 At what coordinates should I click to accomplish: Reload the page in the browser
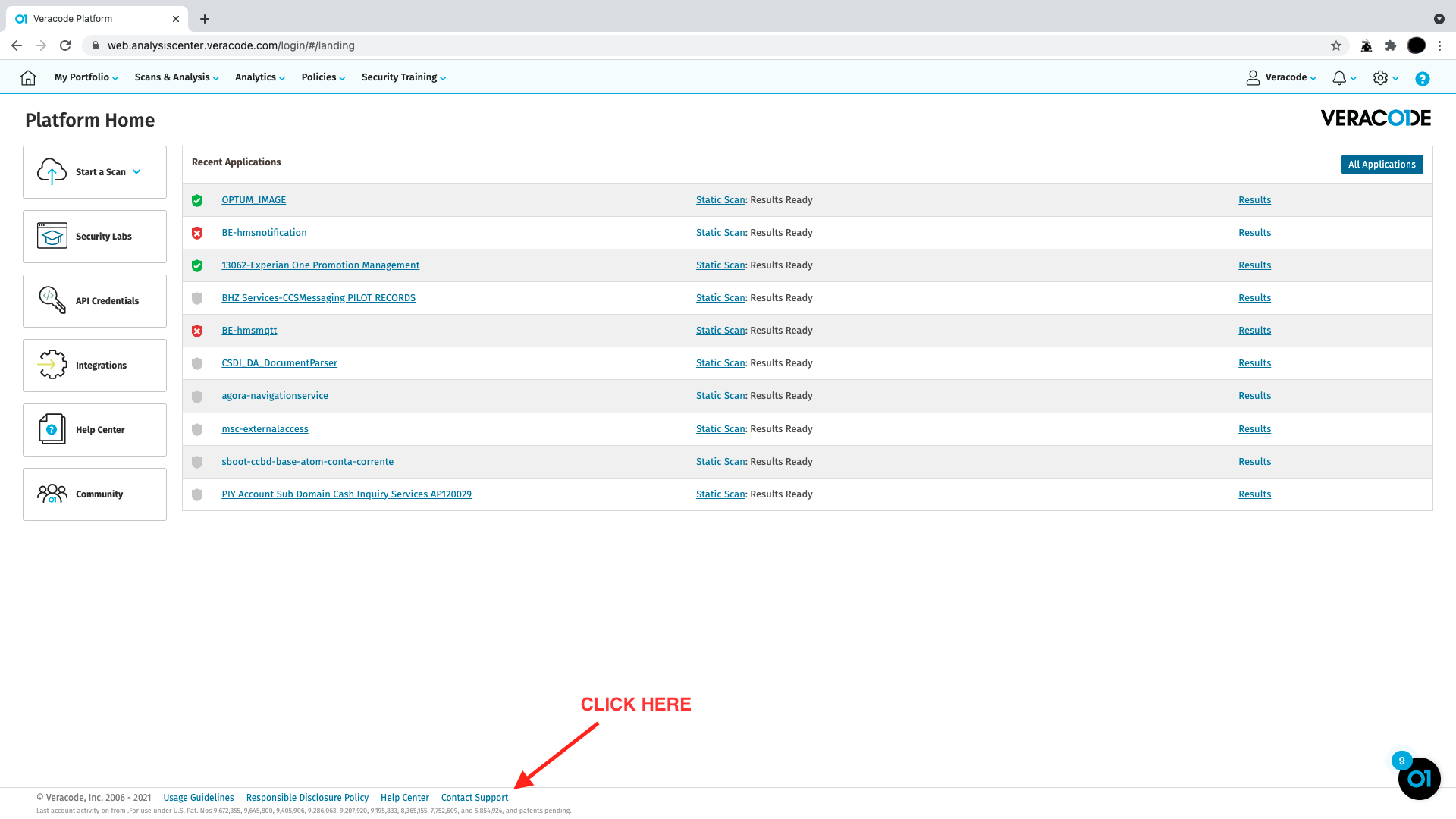[65, 45]
